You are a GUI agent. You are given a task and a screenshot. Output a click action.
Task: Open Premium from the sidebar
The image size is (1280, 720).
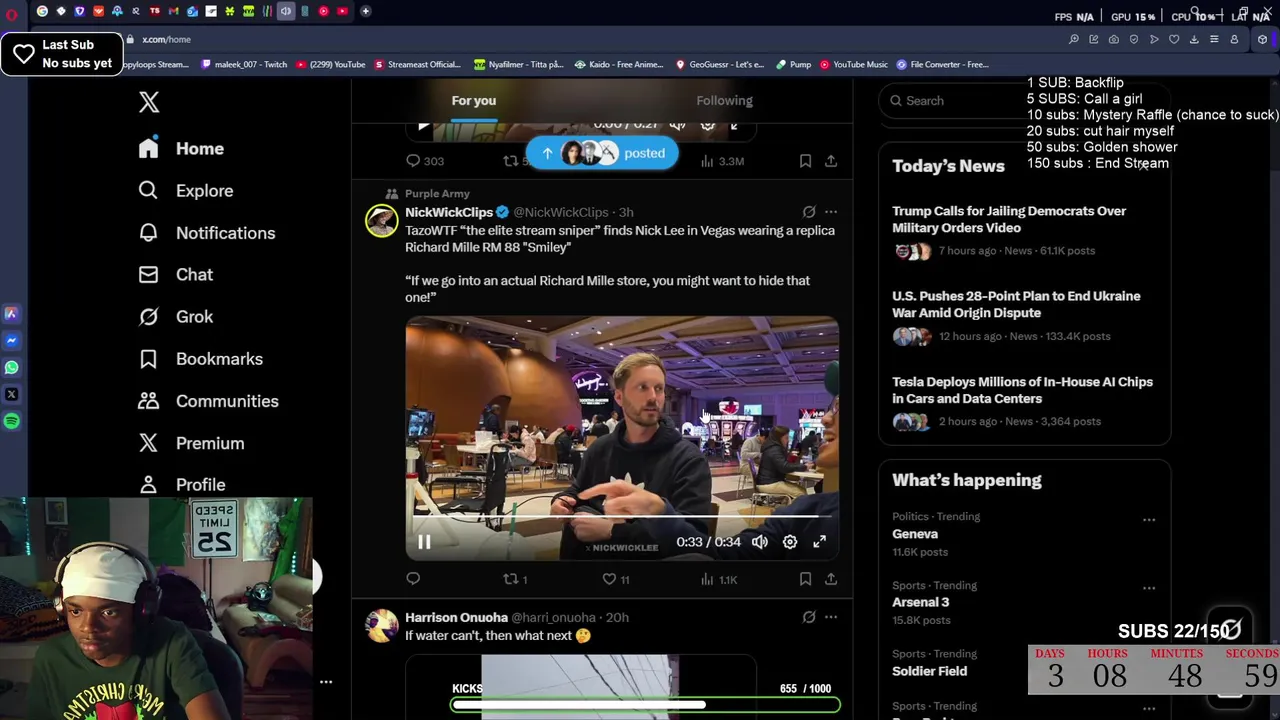pyautogui.click(x=191, y=443)
